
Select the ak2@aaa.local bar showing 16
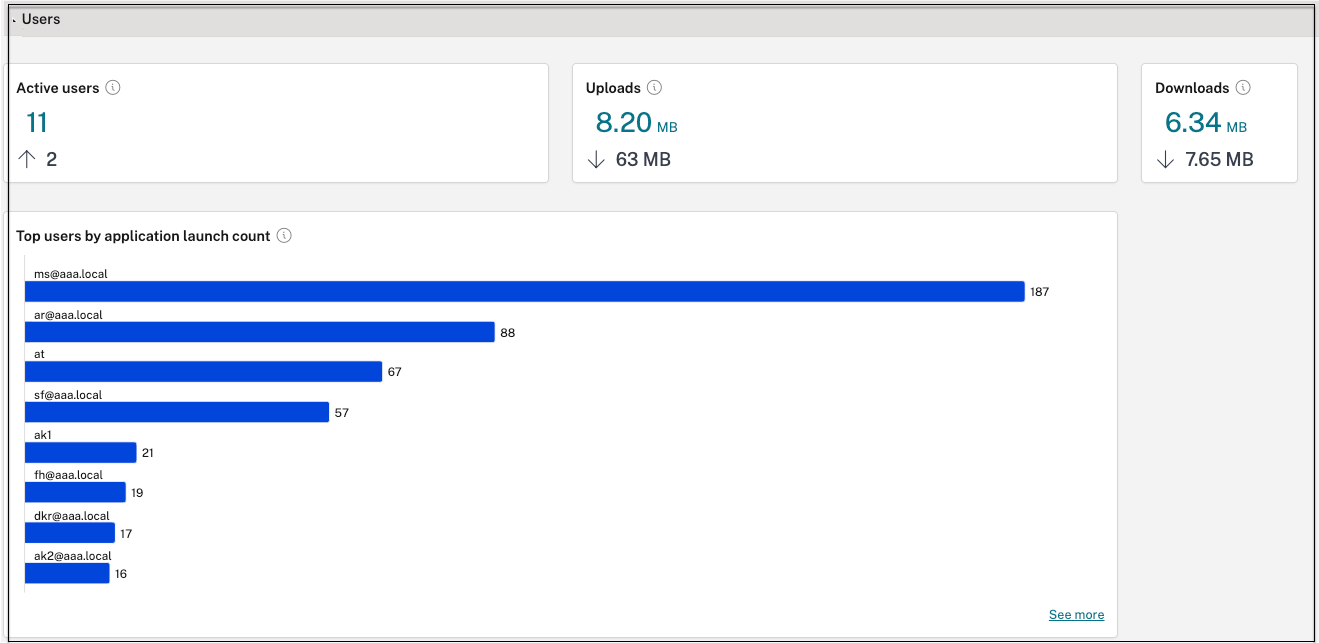tap(67, 573)
